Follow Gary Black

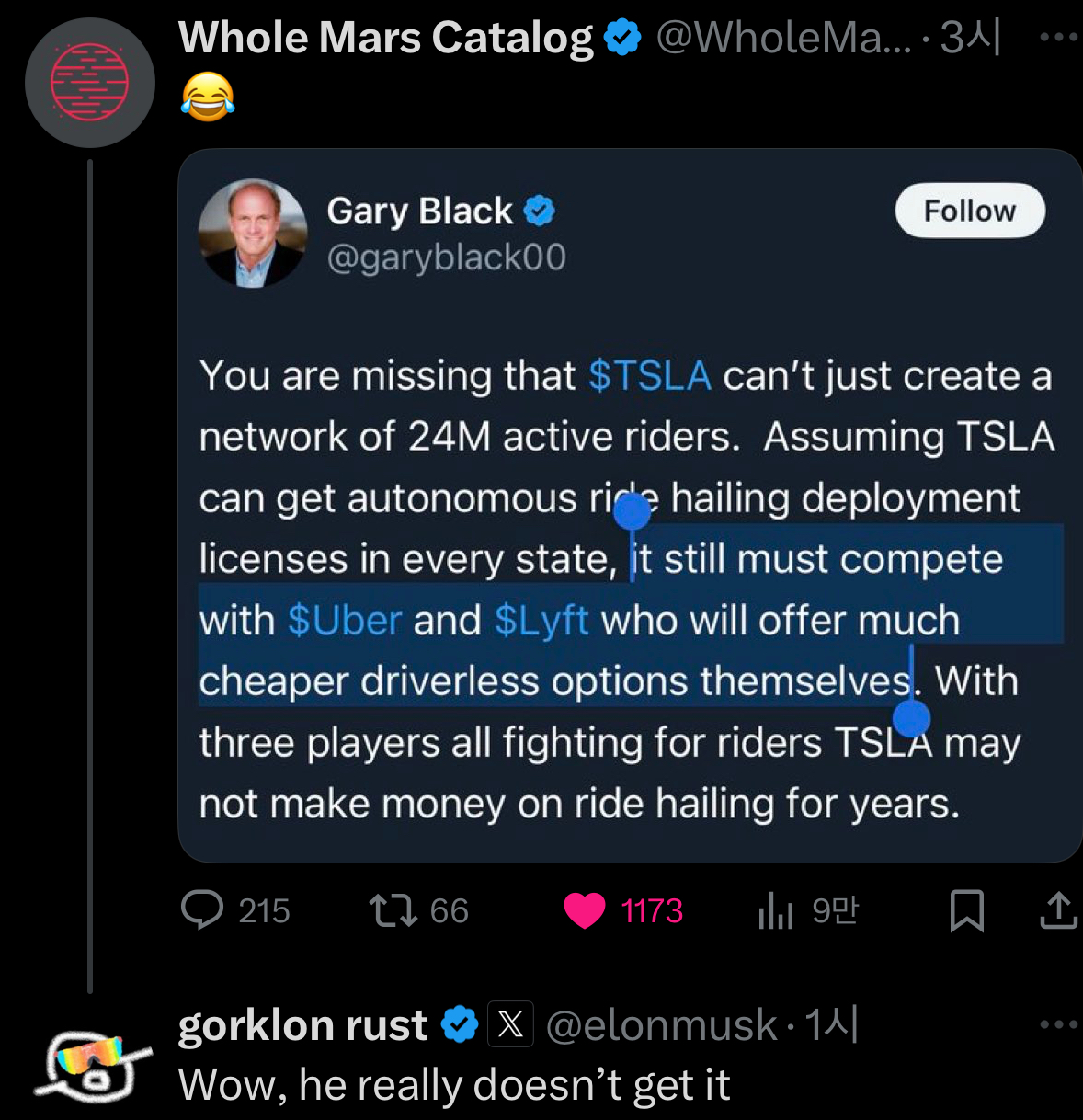[970, 211]
